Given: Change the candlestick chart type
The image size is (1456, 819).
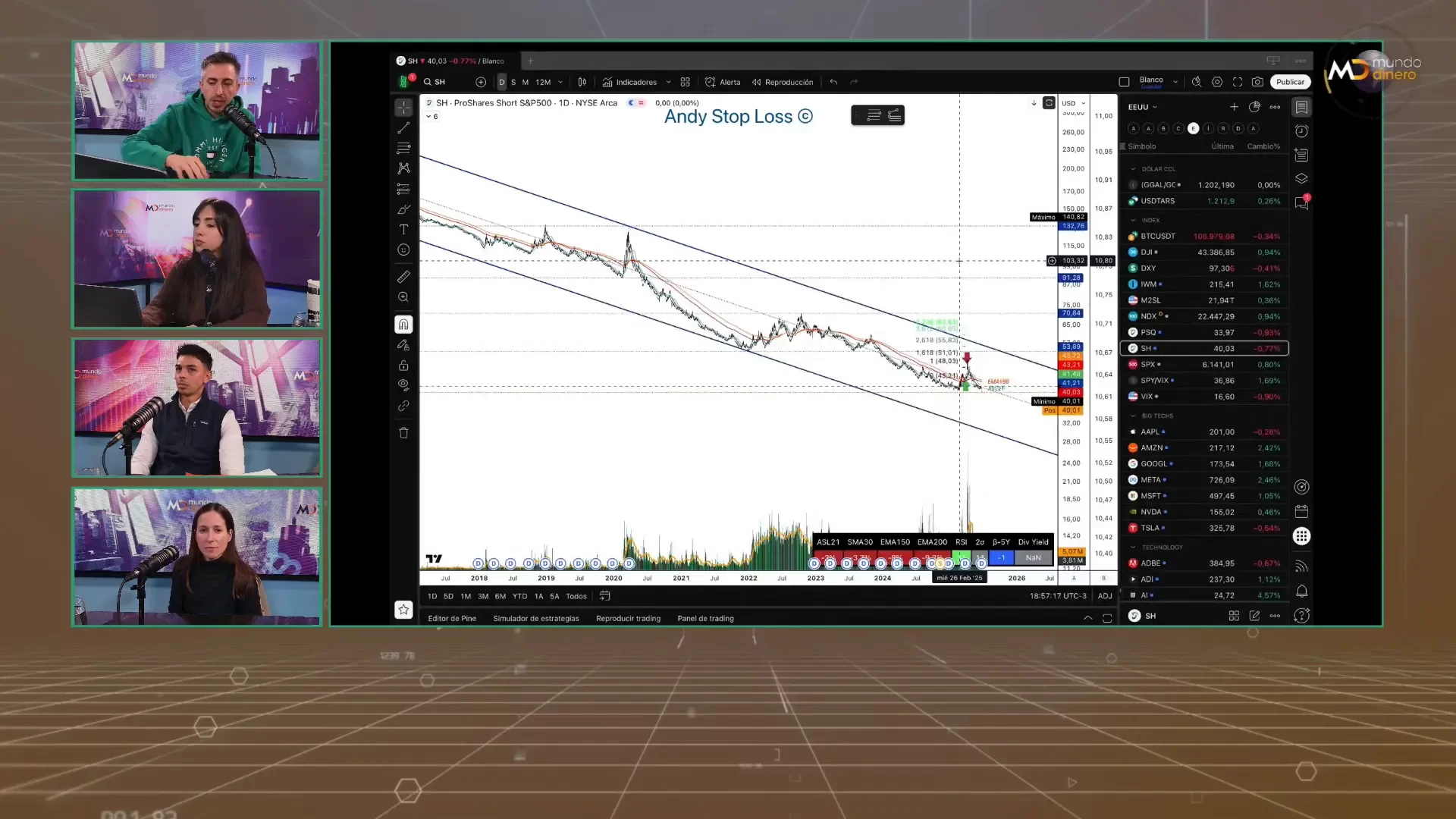Looking at the screenshot, I should tap(582, 82).
